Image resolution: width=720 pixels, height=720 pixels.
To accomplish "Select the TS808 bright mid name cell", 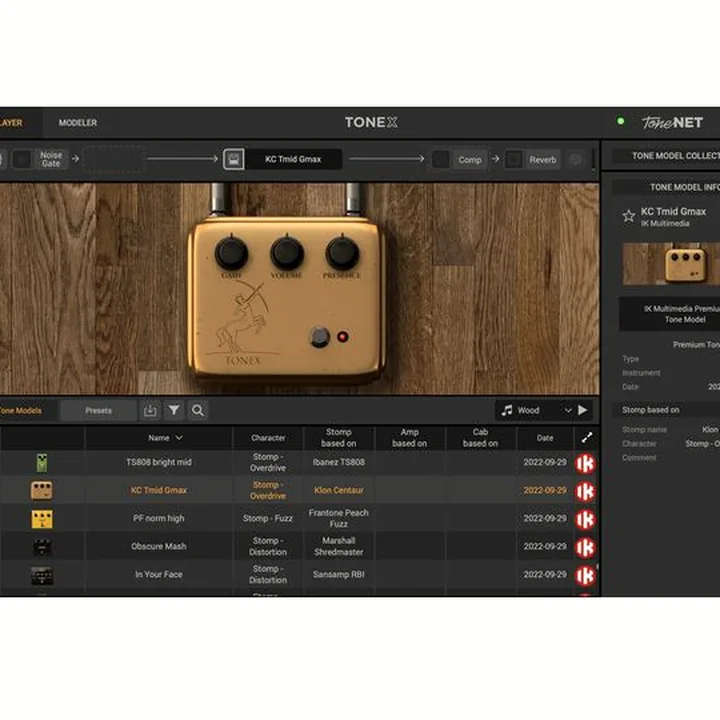I will 159,462.
